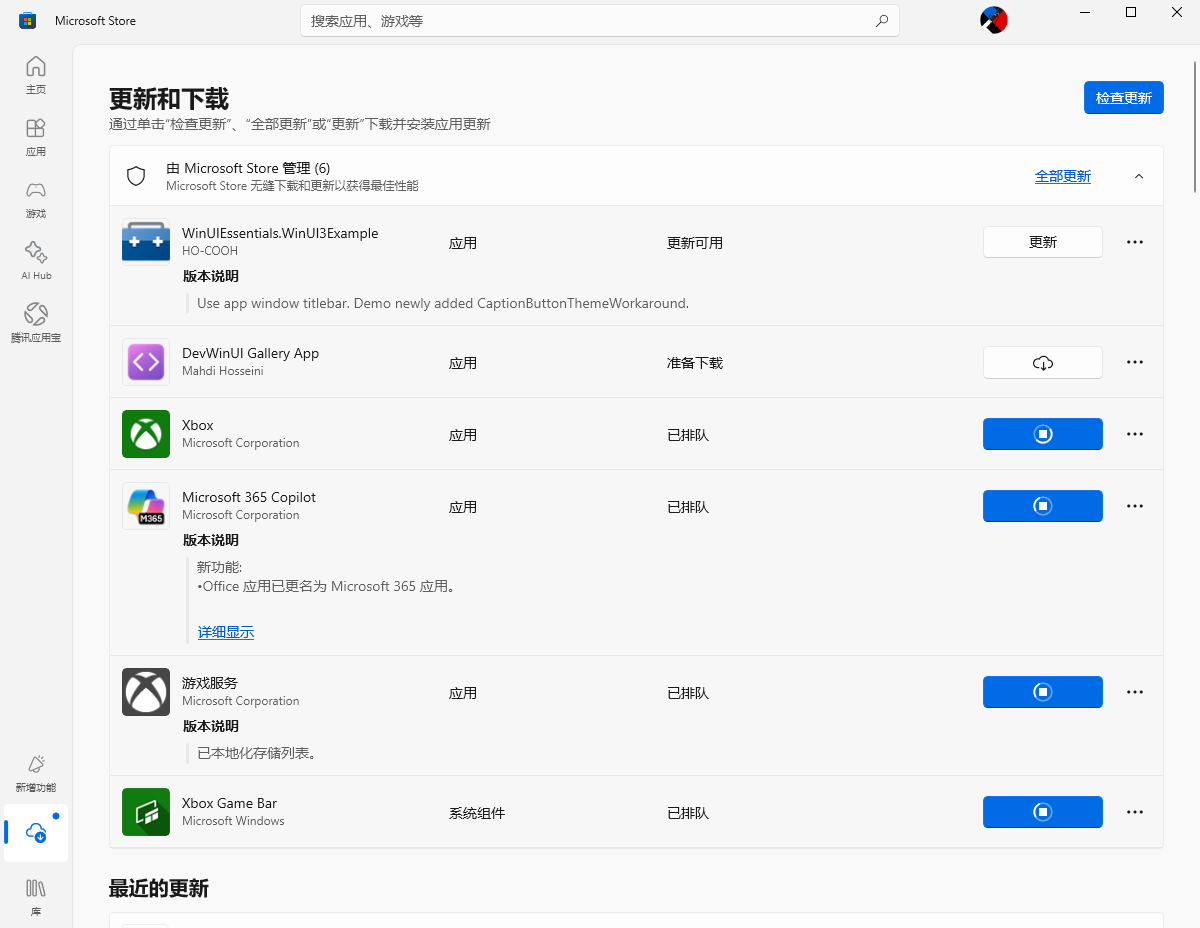The width and height of the screenshot is (1200, 928).
Task: Click 详细显示 link under Microsoft 365 Copilot
Action: point(226,633)
